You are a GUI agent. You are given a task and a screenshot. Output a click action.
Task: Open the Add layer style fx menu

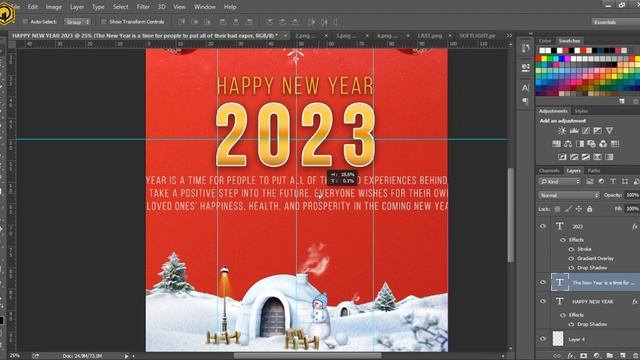click(571, 356)
